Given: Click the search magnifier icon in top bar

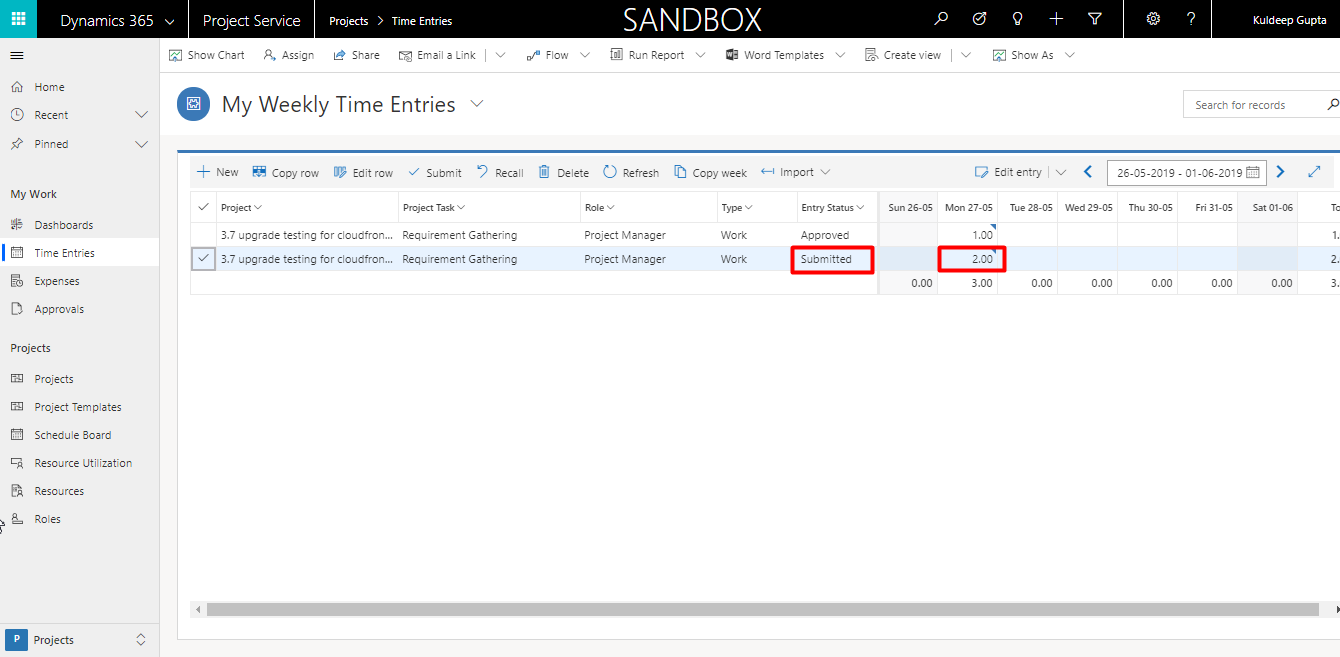Looking at the screenshot, I should click(x=941, y=20).
